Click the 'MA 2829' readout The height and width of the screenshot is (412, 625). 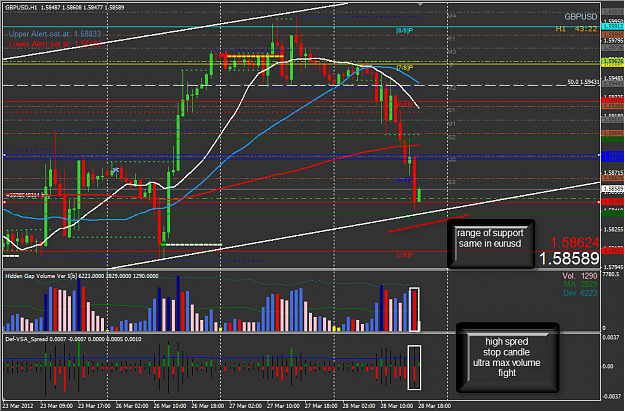[x=580, y=284]
